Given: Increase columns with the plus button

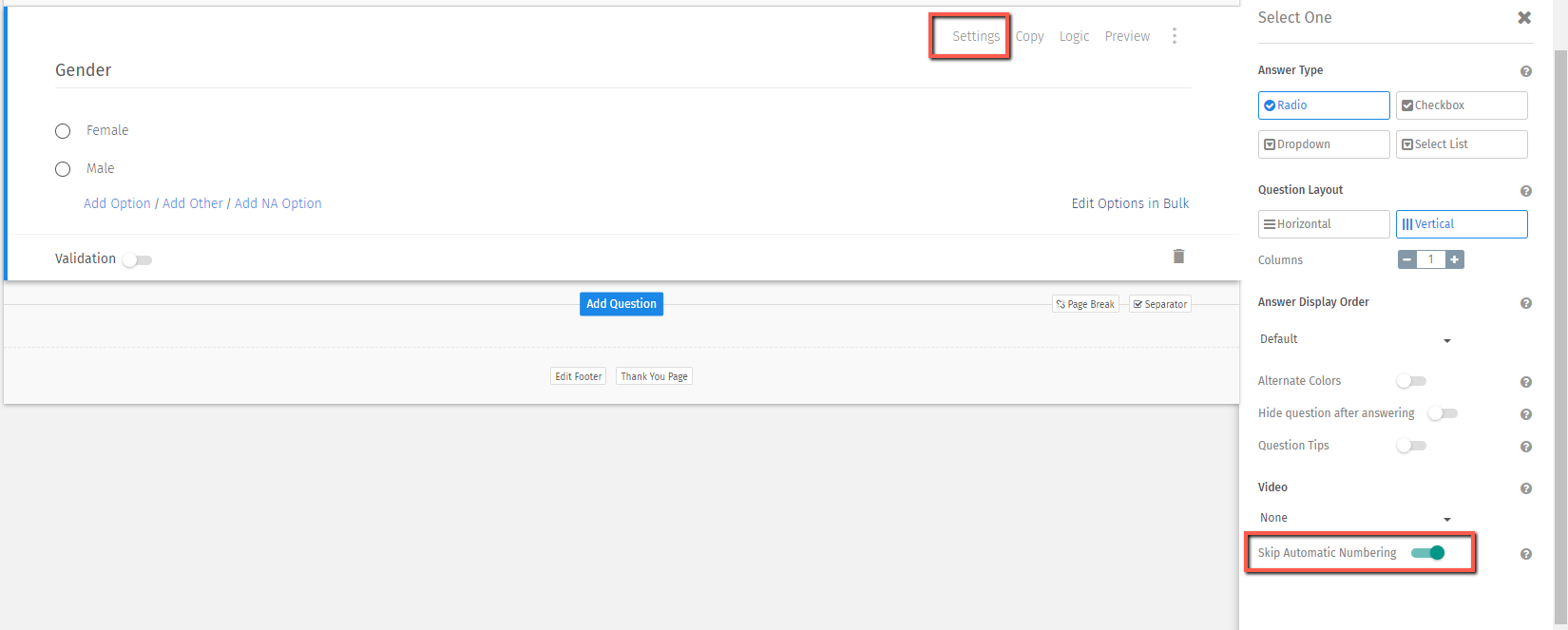Looking at the screenshot, I should tap(1454, 259).
